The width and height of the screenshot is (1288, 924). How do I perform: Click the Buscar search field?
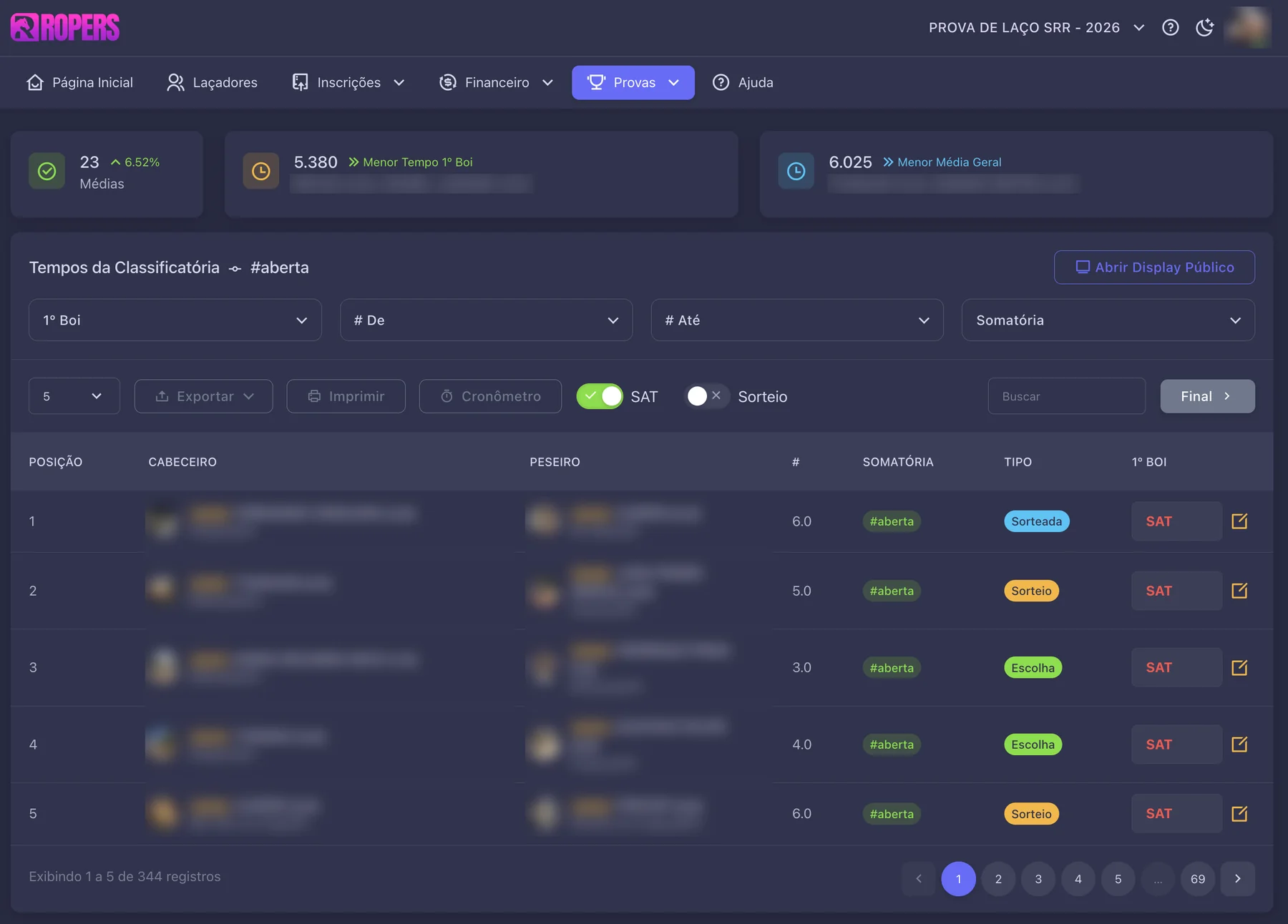[x=1066, y=395]
